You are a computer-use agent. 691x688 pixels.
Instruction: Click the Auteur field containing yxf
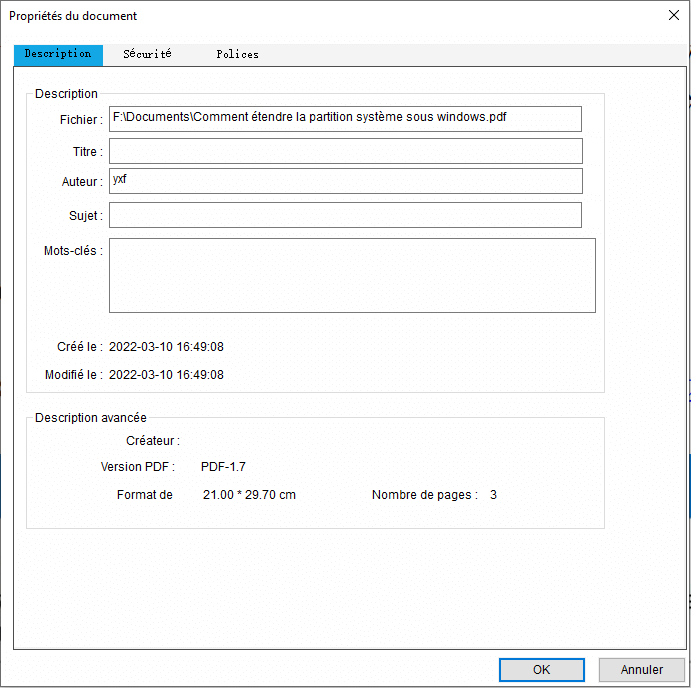[345, 181]
